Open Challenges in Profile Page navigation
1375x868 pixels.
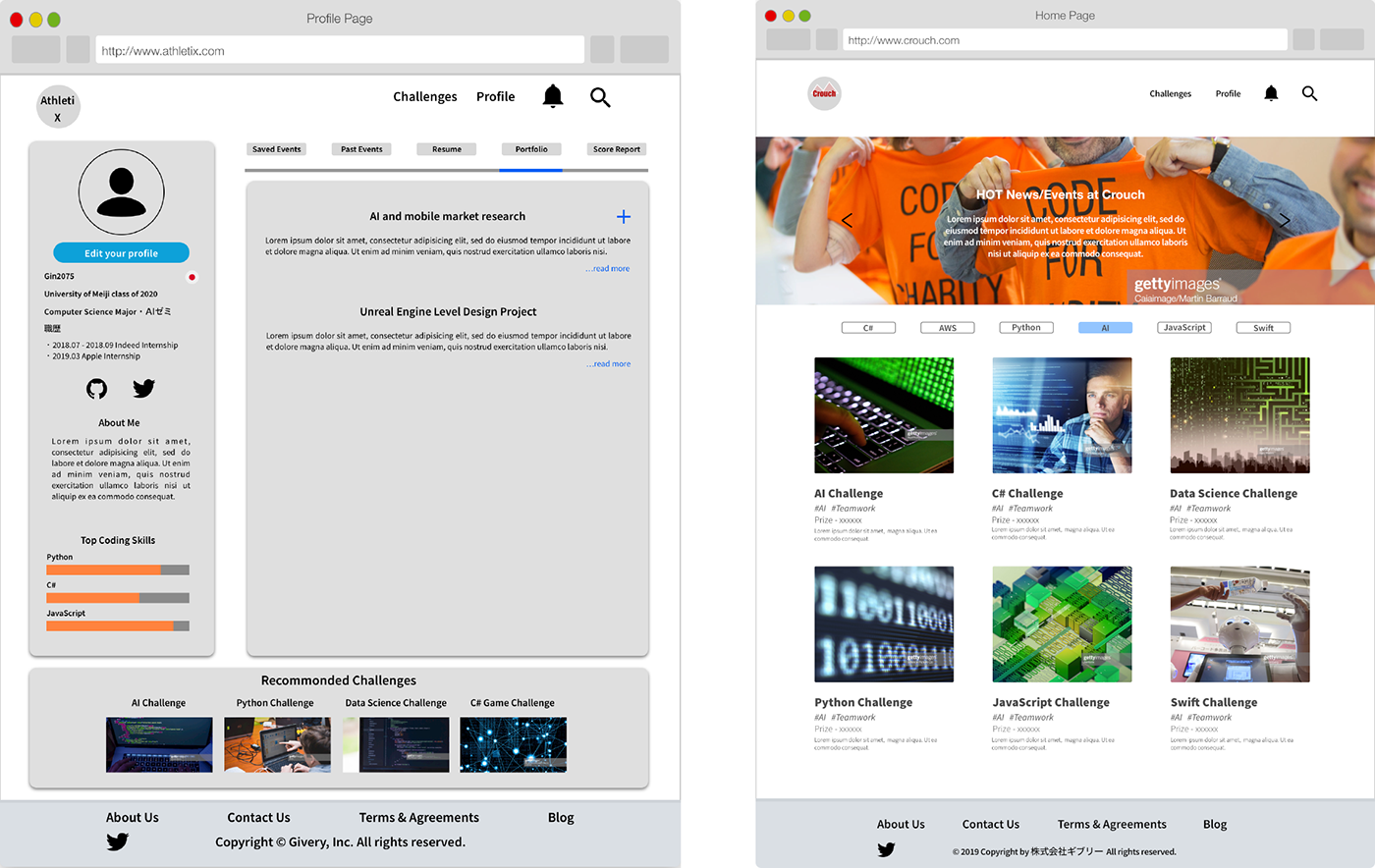click(425, 96)
